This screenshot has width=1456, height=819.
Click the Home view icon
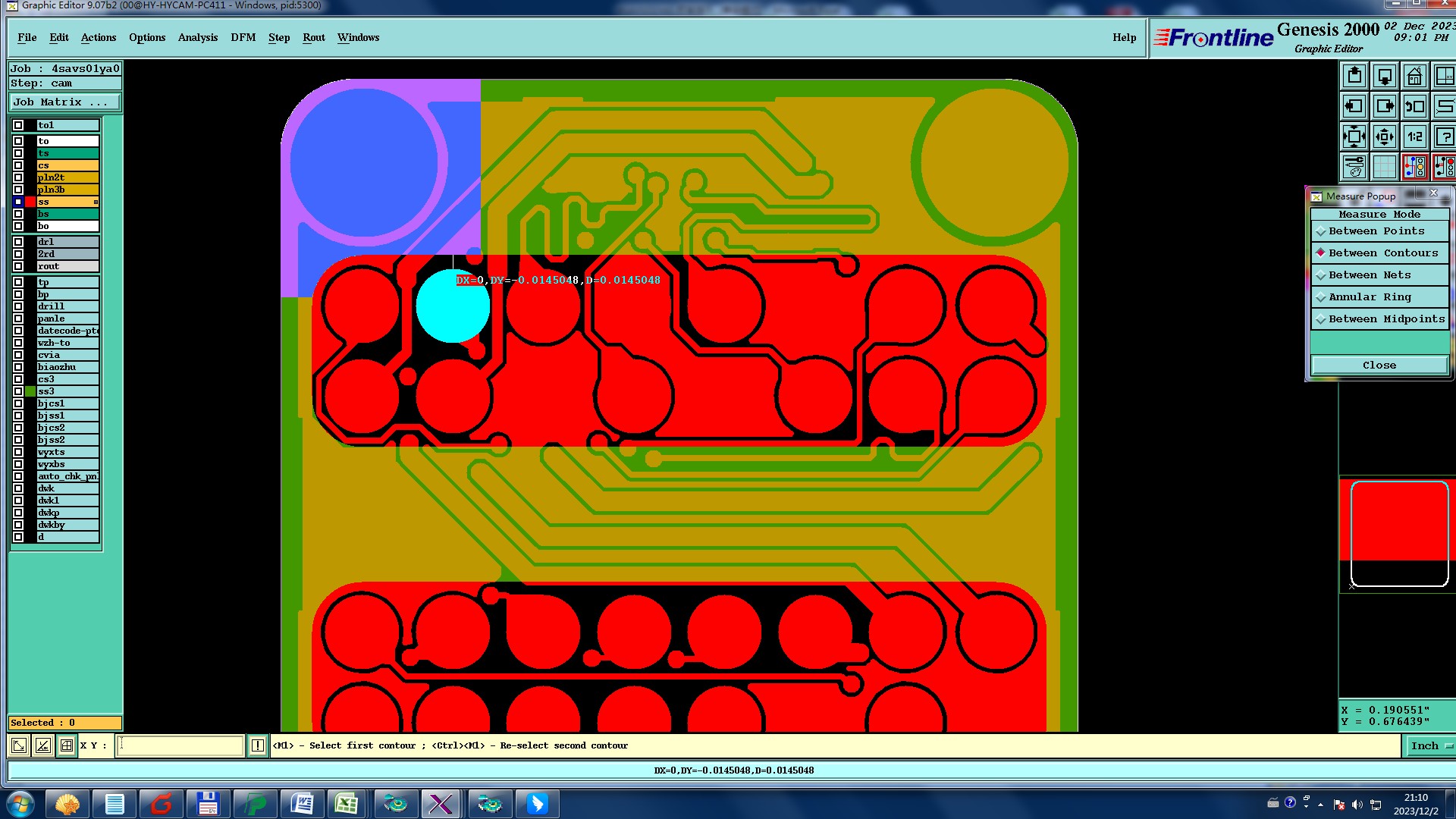tap(1414, 76)
